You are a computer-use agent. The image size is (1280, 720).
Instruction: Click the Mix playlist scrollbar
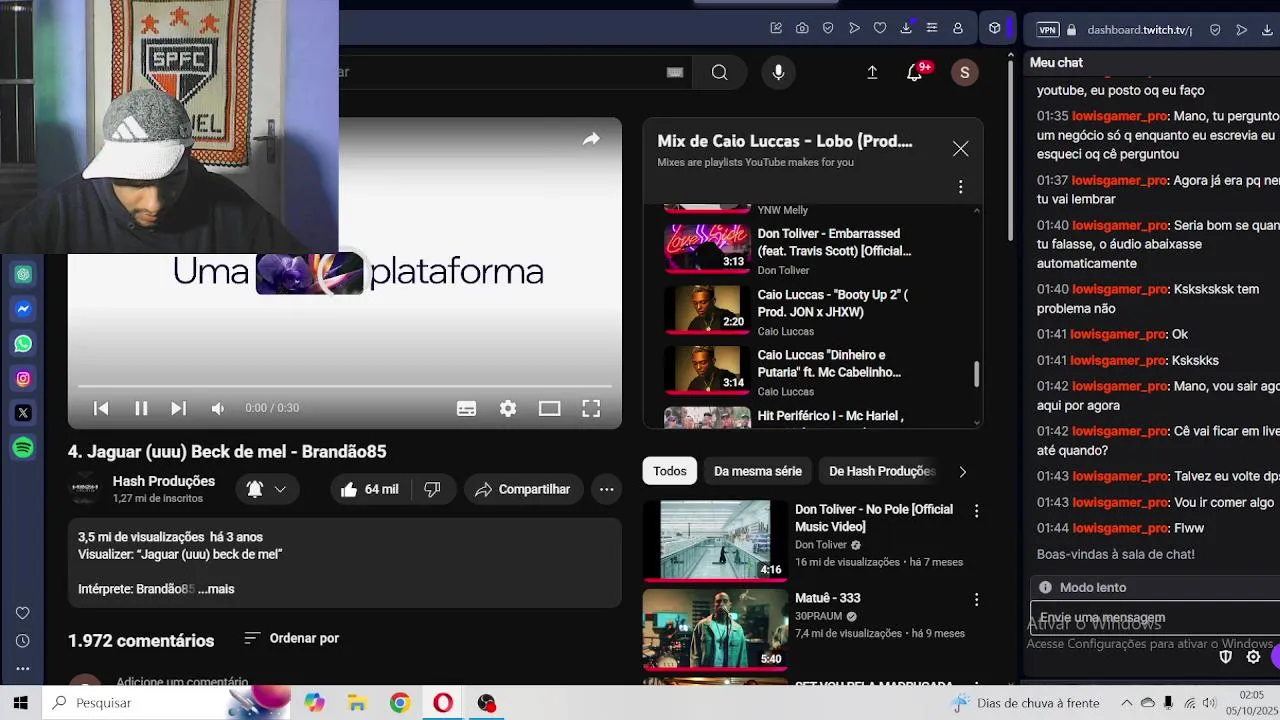coord(976,374)
